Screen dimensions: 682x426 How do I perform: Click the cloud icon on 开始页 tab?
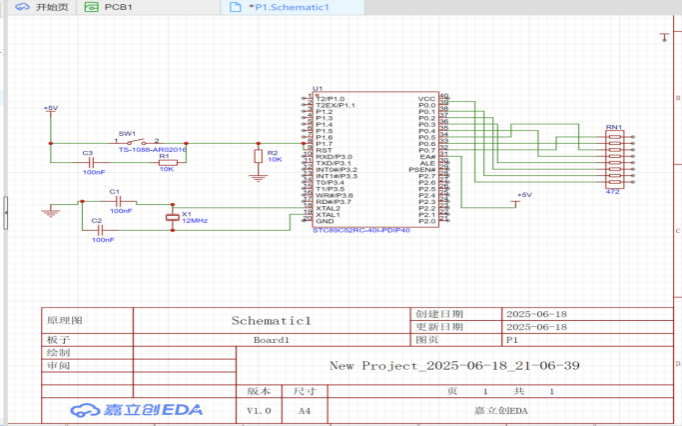point(22,7)
